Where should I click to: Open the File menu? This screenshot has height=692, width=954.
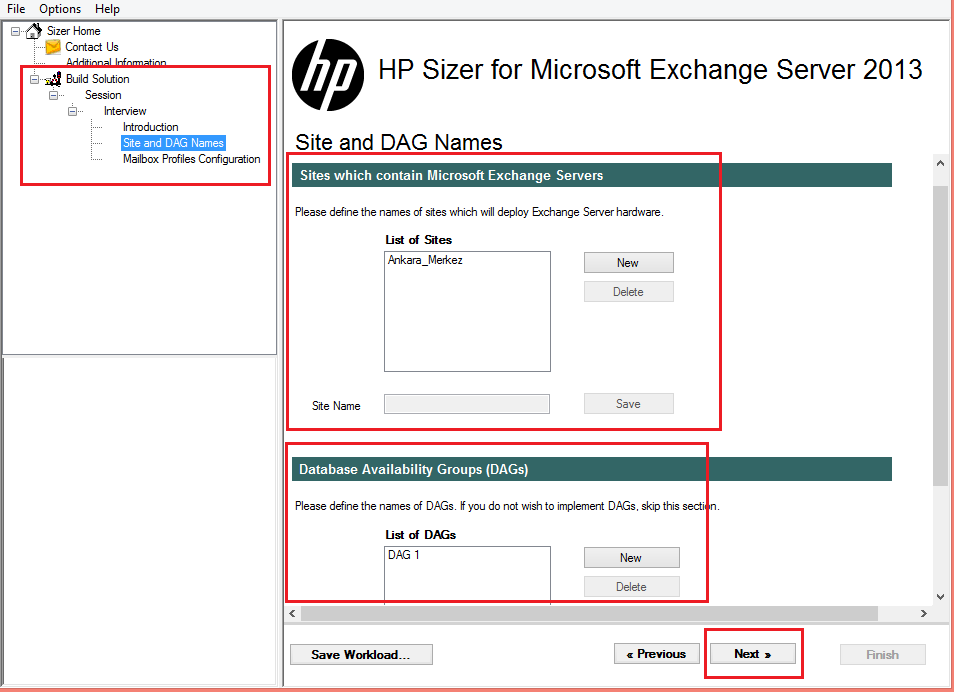pyautogui.click(x=16, y=9)
